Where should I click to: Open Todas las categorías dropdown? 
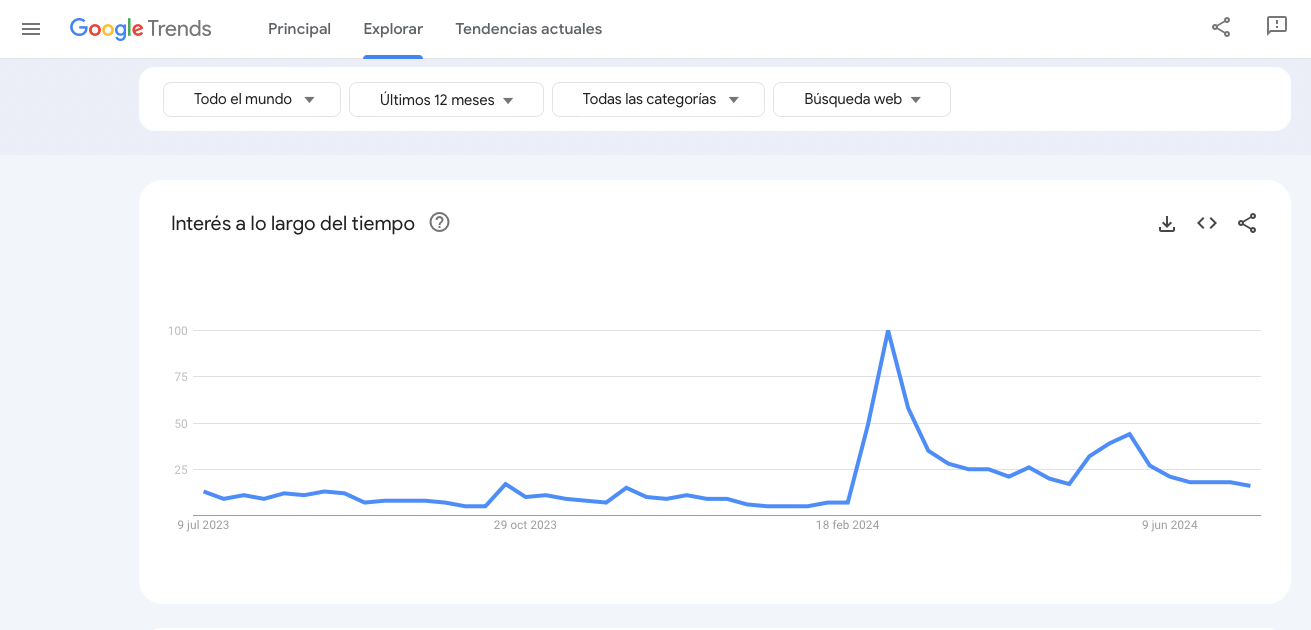coord(658,100)
